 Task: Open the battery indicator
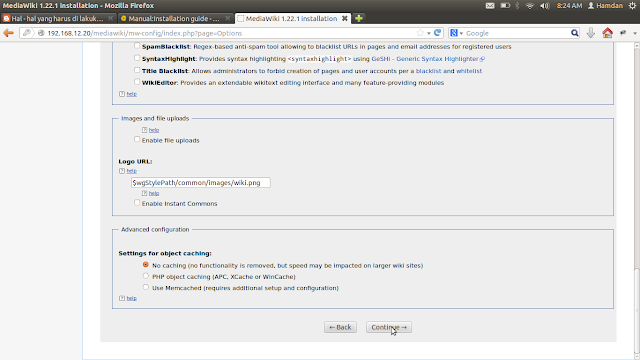tap(505, 6)
